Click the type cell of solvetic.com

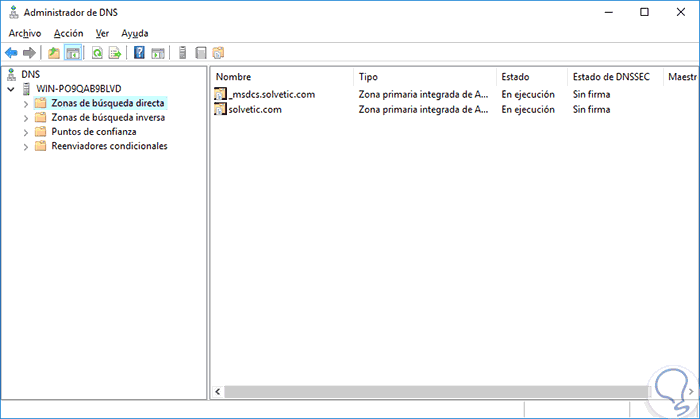[x=423, y=110]
